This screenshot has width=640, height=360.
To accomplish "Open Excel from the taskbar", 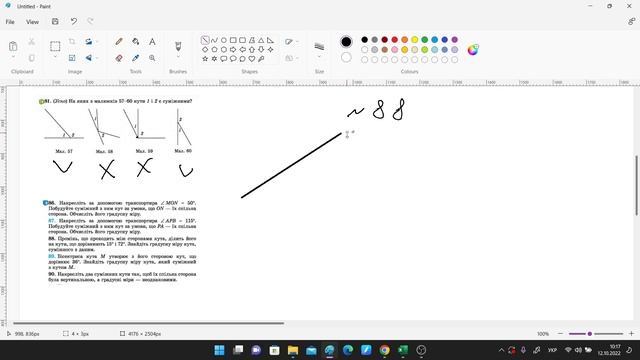I will (403, 350).
